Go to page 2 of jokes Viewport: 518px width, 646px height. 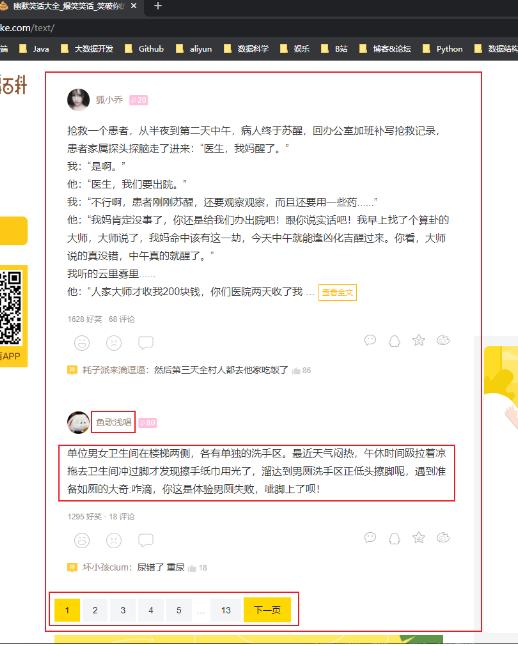tap(95, 610)
